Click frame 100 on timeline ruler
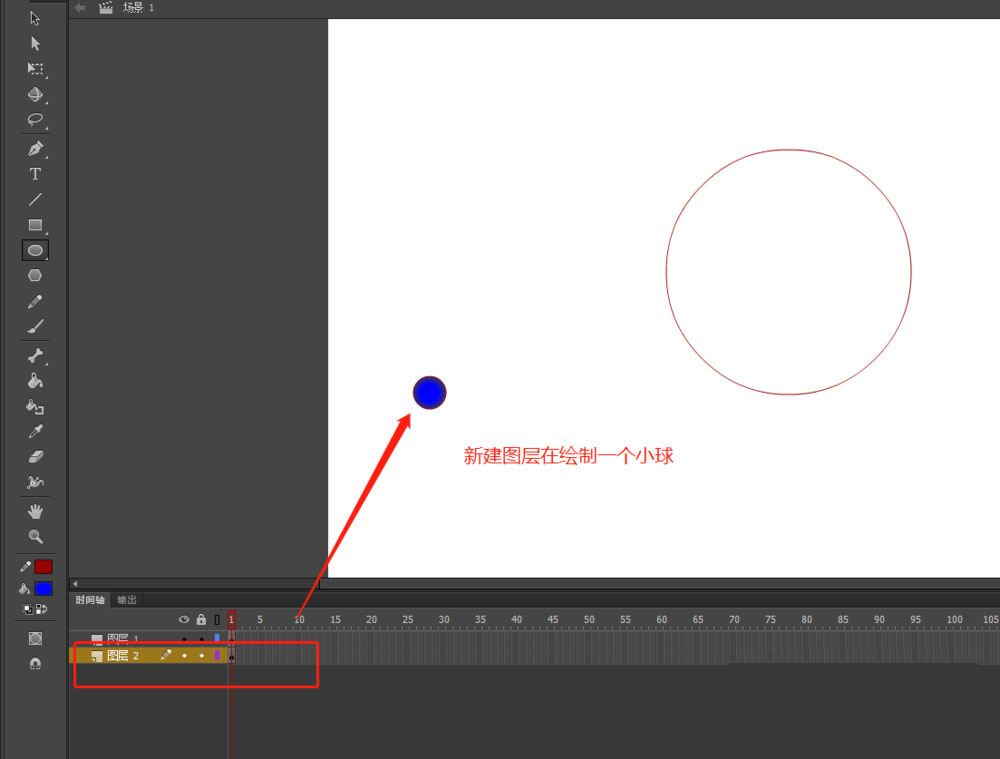The height and width of the screenshot is (759, 1000). (x=954, y=619)
